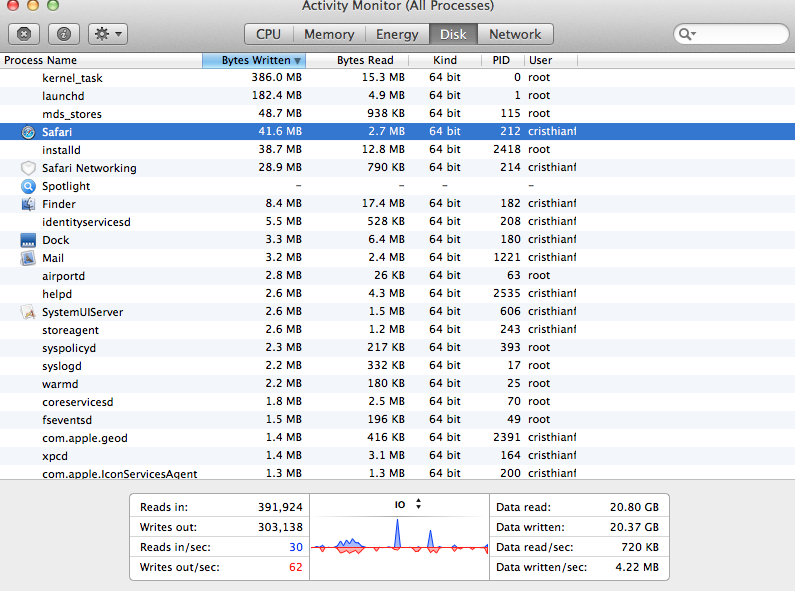Click the Mail stamp icon
Viewport: 795px width, 591px height.
[28, 258]
